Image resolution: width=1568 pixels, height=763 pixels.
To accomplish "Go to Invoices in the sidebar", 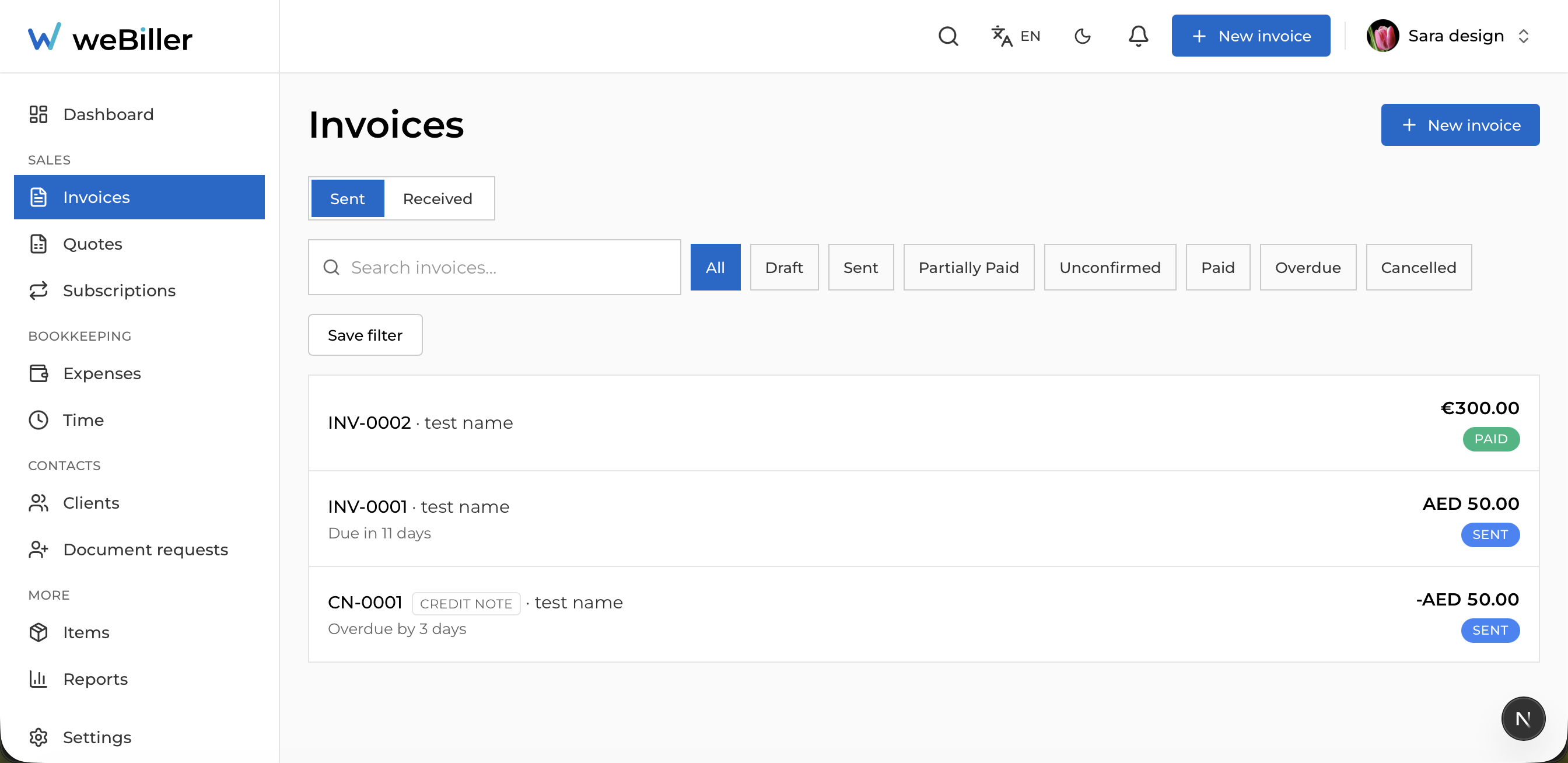I will pos(139,197).
